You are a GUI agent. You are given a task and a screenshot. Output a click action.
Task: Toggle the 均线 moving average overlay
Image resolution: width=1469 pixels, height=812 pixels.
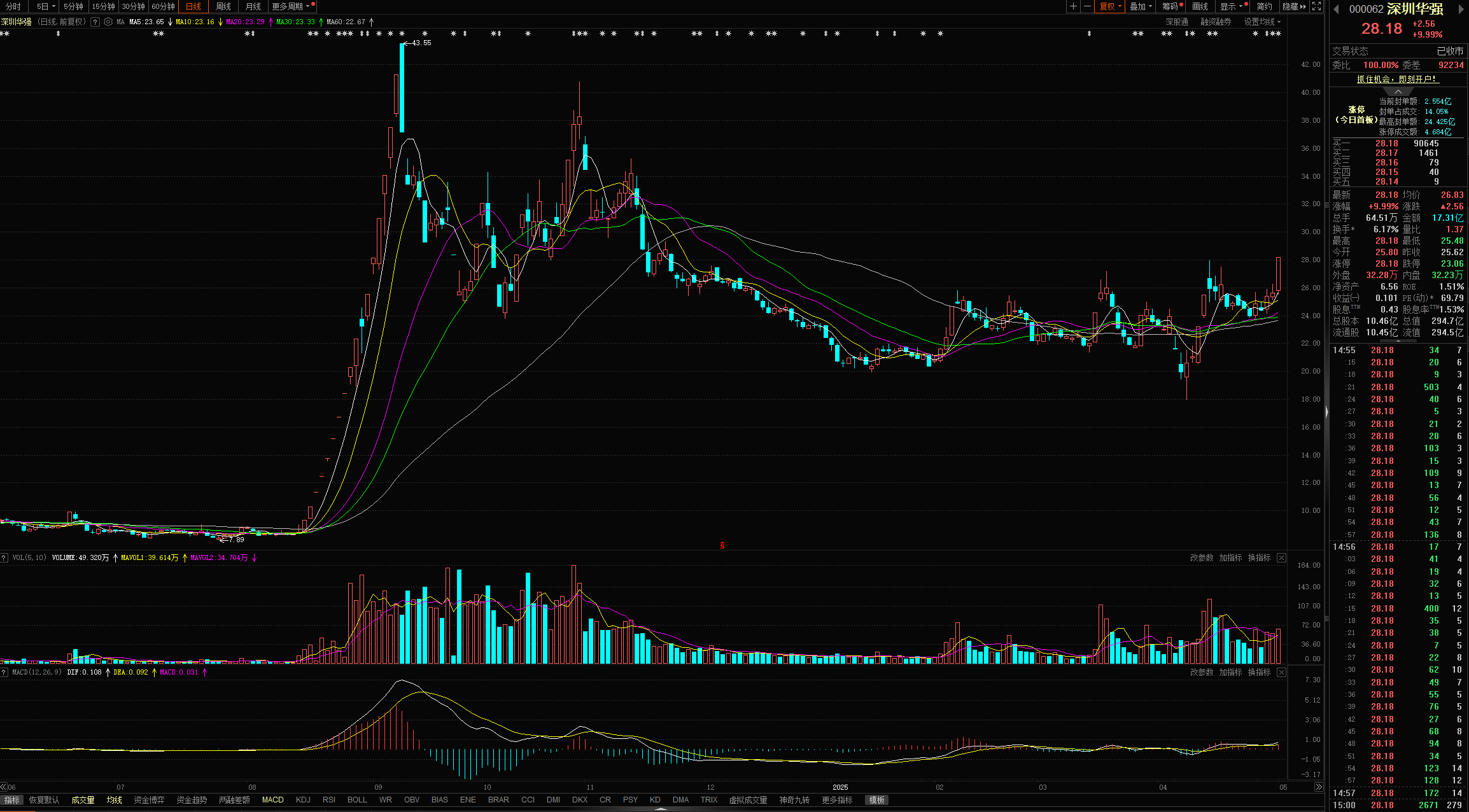click(x=115, y=800)
